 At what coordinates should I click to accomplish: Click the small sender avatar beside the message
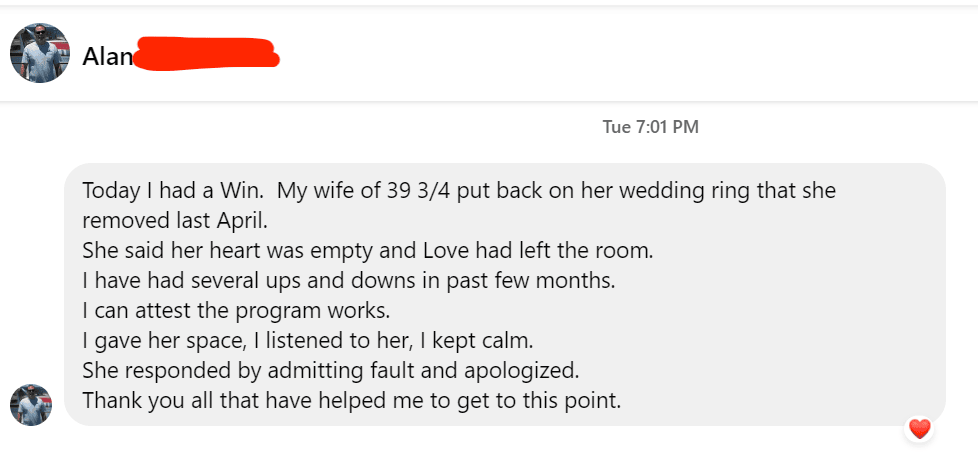point(30,404)
